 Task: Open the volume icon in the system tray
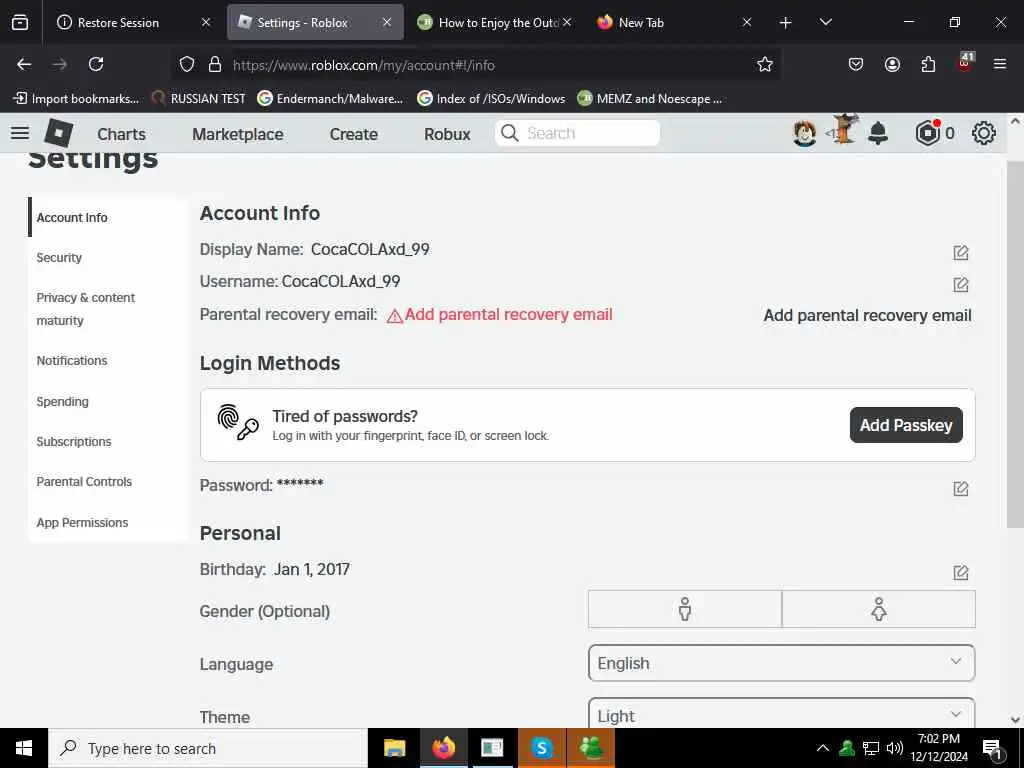click(895, 748)
